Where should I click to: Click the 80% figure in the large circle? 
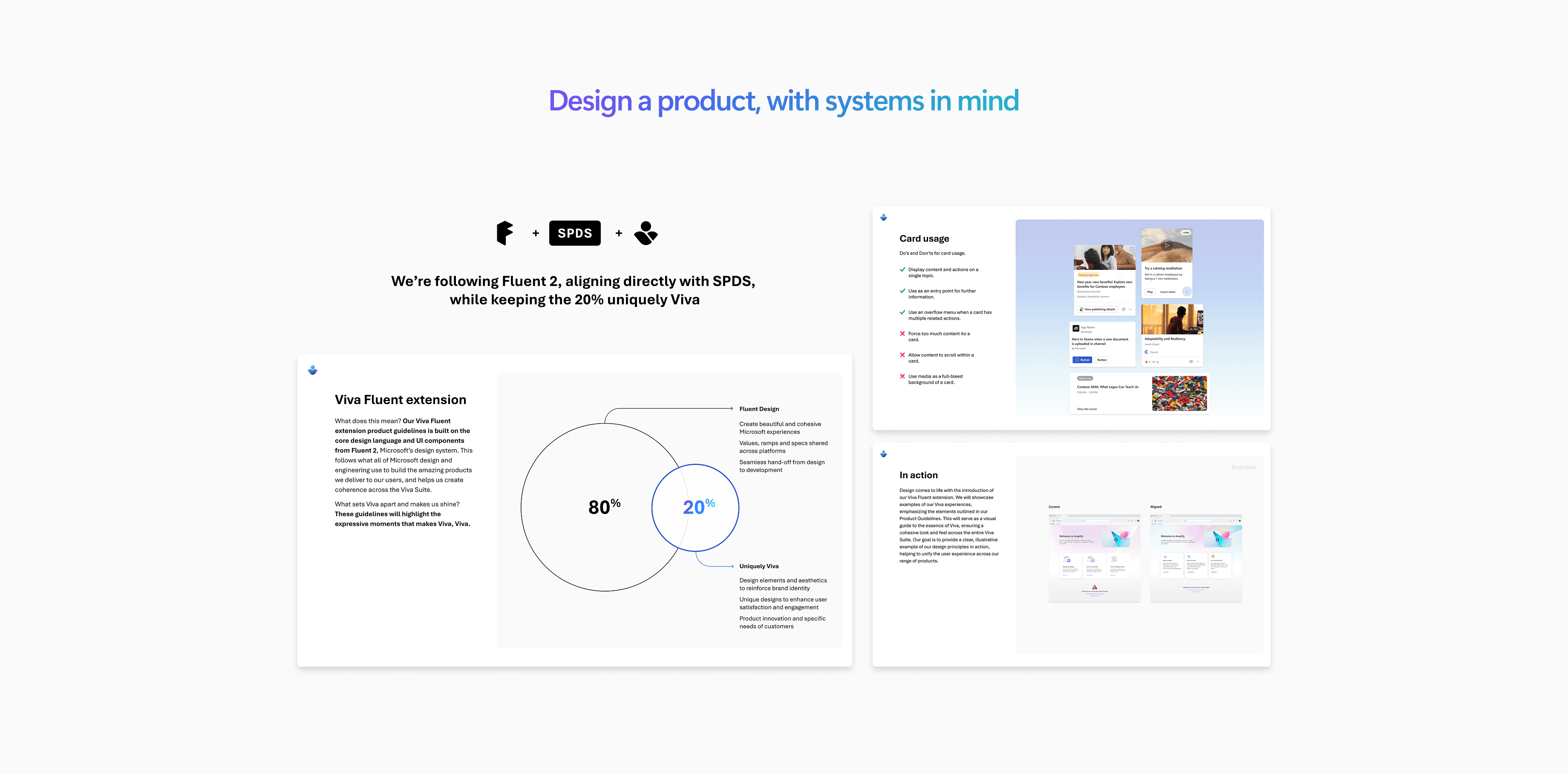pyautogui.click(x=605, y=507)
